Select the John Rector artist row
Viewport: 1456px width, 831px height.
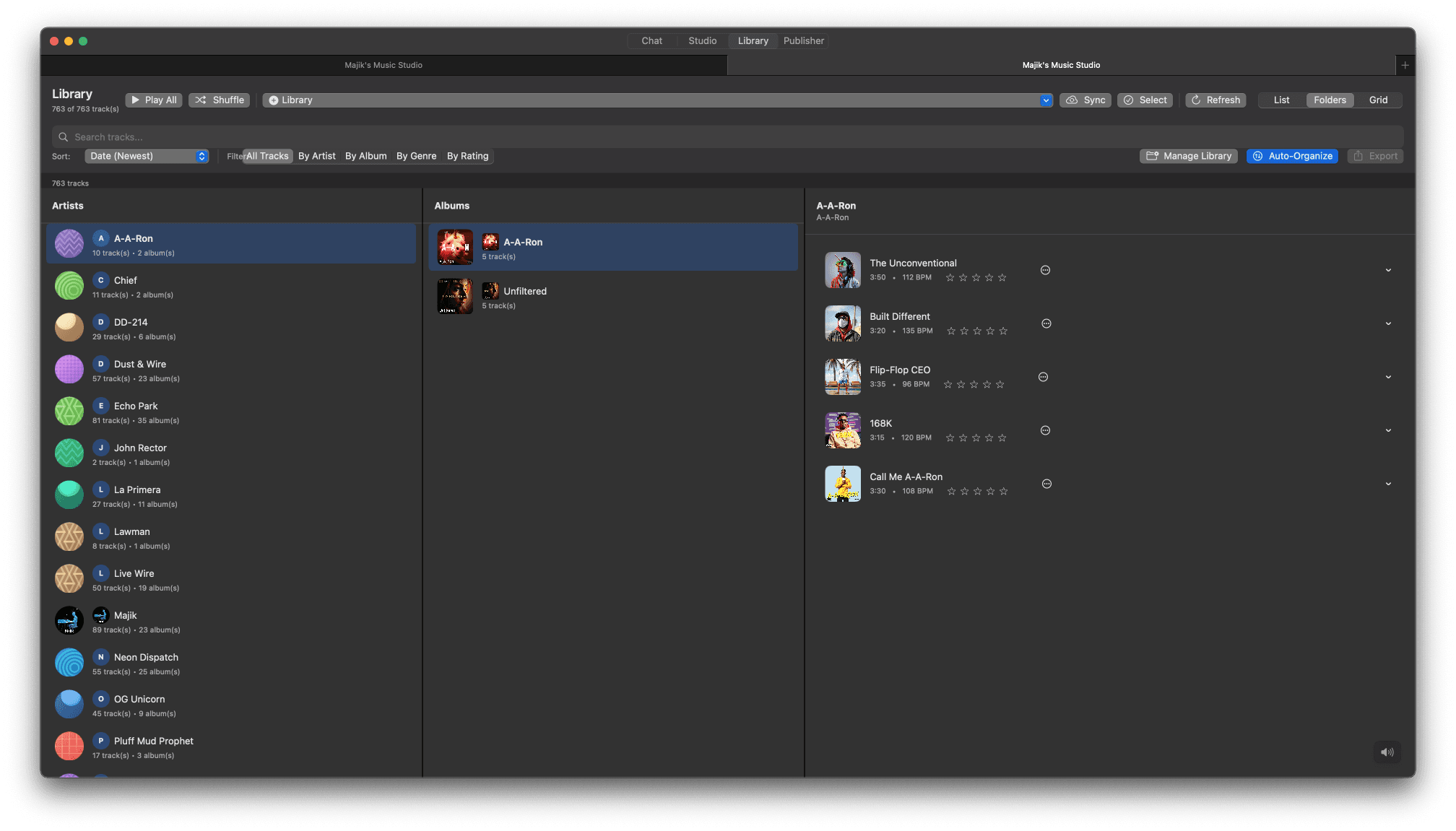pyautogui.click(x=231, y=453)
